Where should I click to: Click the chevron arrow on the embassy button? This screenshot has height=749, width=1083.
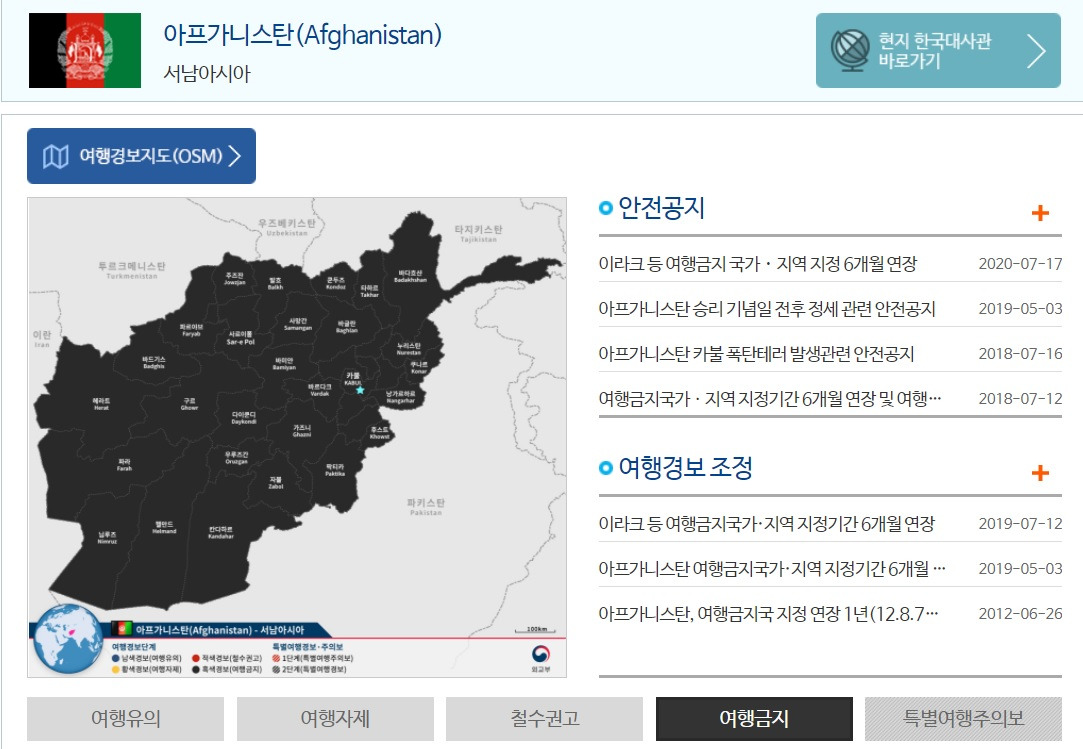tap(1036, 50)
